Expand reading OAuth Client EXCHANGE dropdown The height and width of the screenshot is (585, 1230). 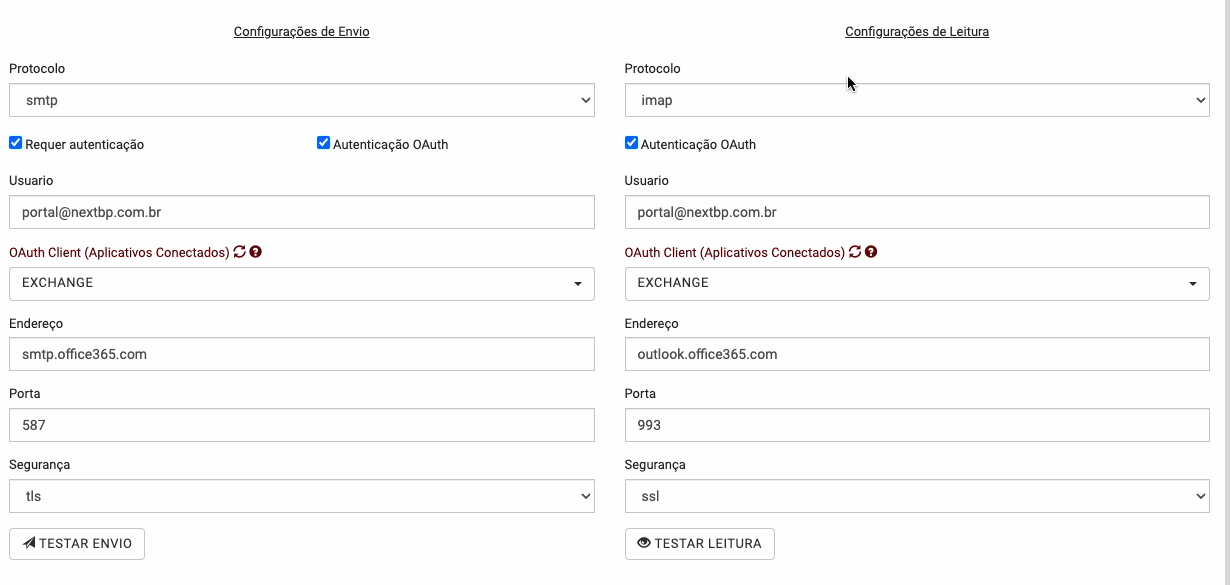916,283
